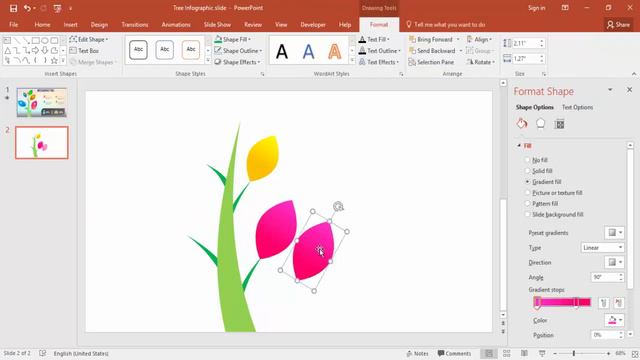Choose the black WordArt A style
The height and width of the screenshot is (360, 640).
coord(282,51)
